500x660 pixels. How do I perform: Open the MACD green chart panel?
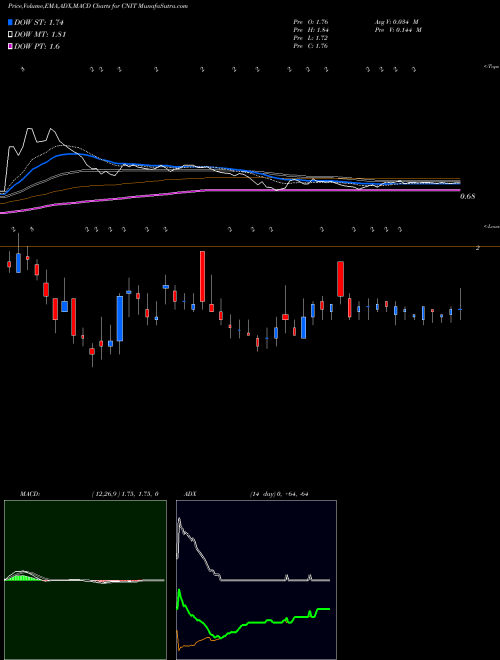(85, 580)
